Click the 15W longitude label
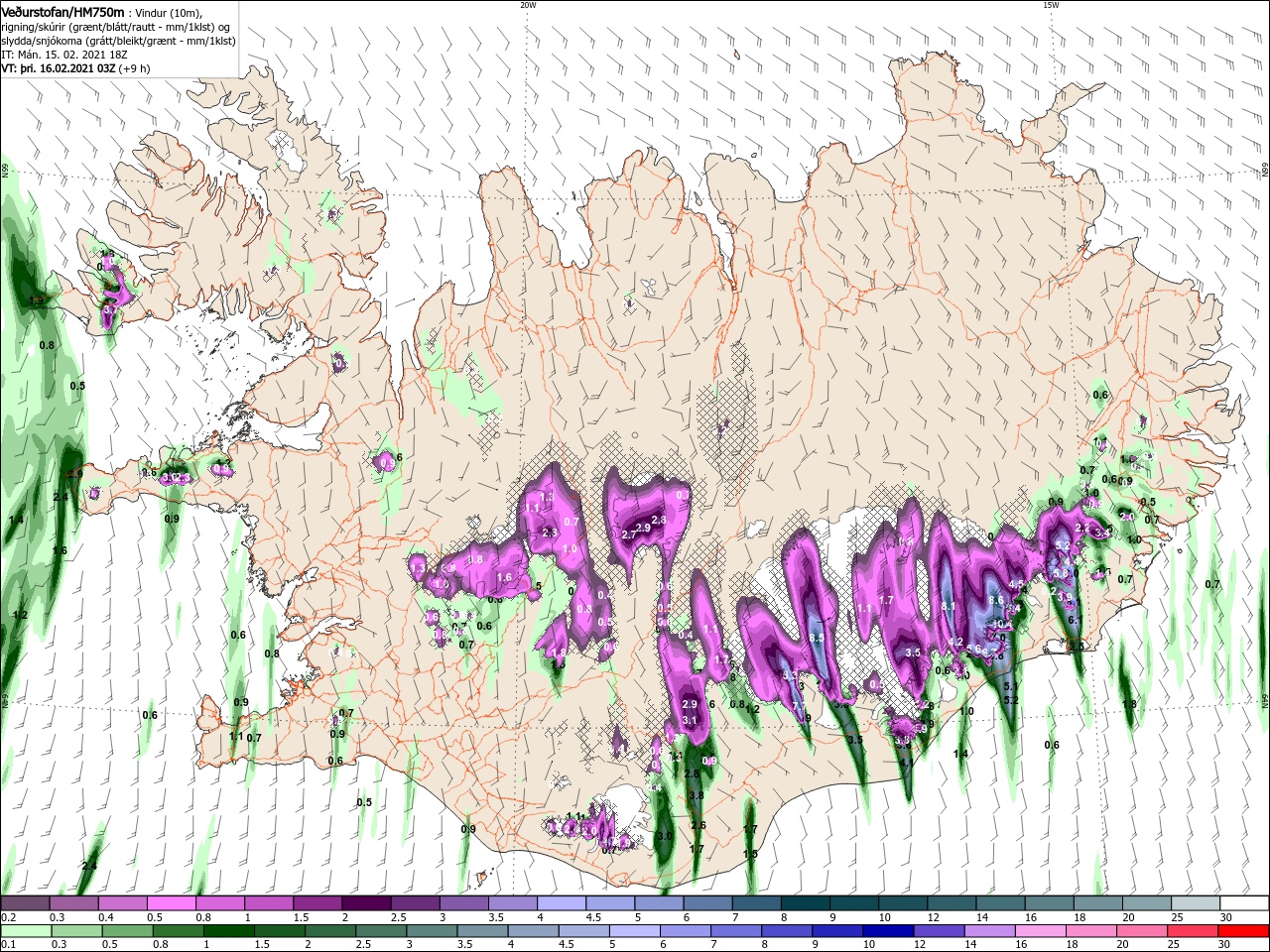 coord(1051,5)
